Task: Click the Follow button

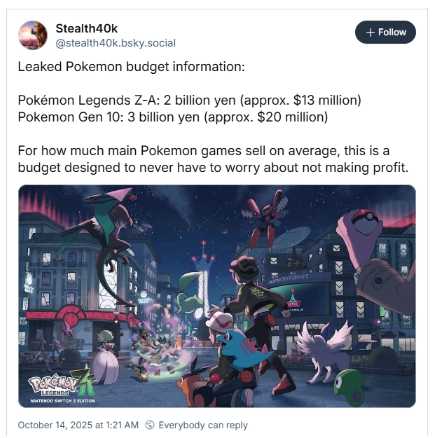Action: click(x=385, y=32)
